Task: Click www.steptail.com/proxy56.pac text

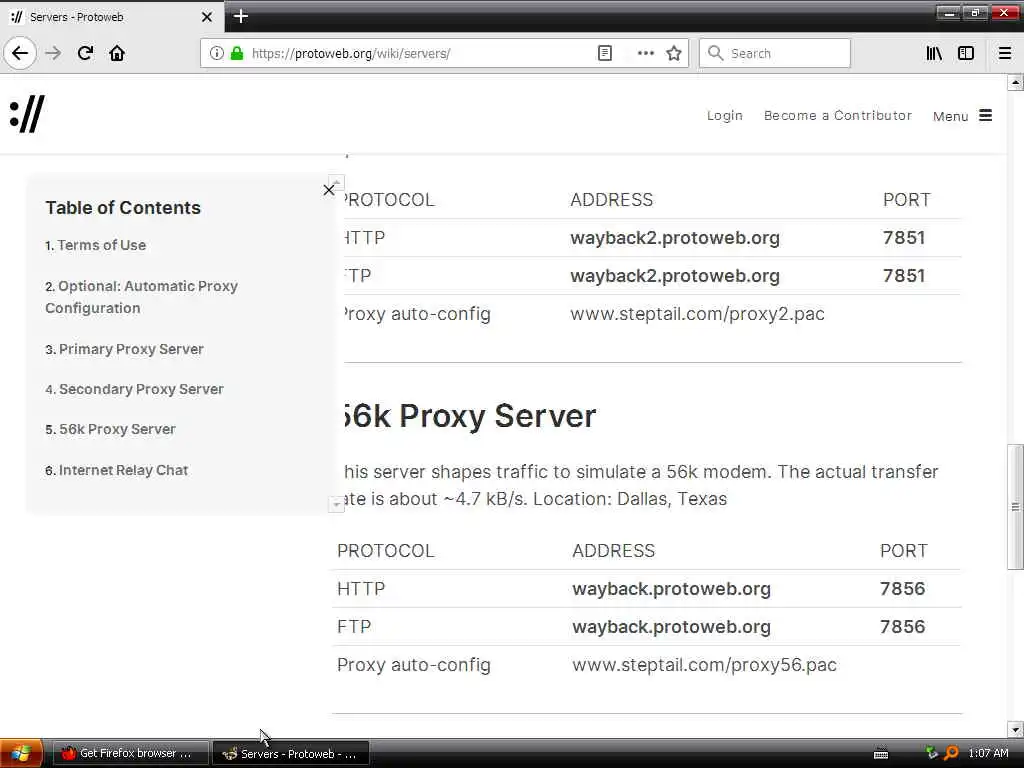Action: click(704, 665)
